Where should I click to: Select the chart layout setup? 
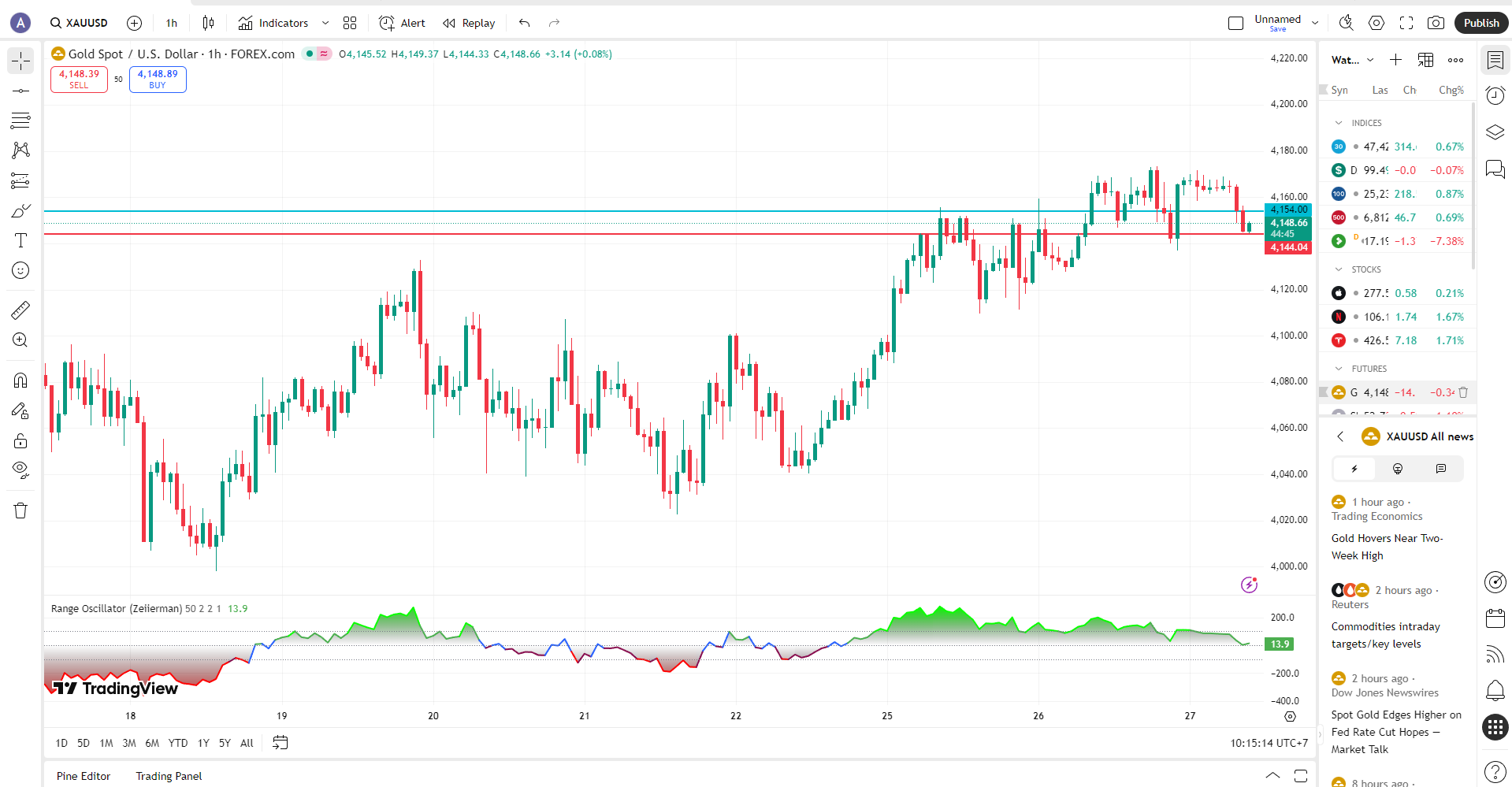click(1235, 23)
